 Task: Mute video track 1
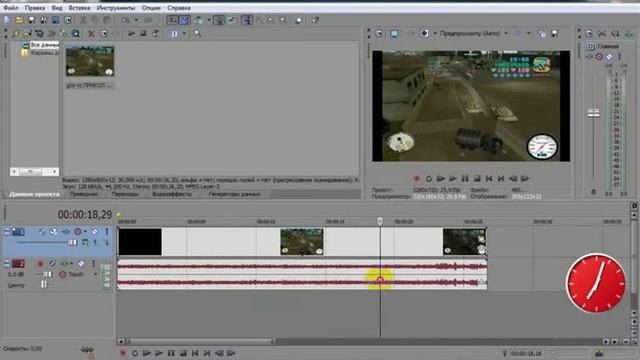tap(95, 231)
